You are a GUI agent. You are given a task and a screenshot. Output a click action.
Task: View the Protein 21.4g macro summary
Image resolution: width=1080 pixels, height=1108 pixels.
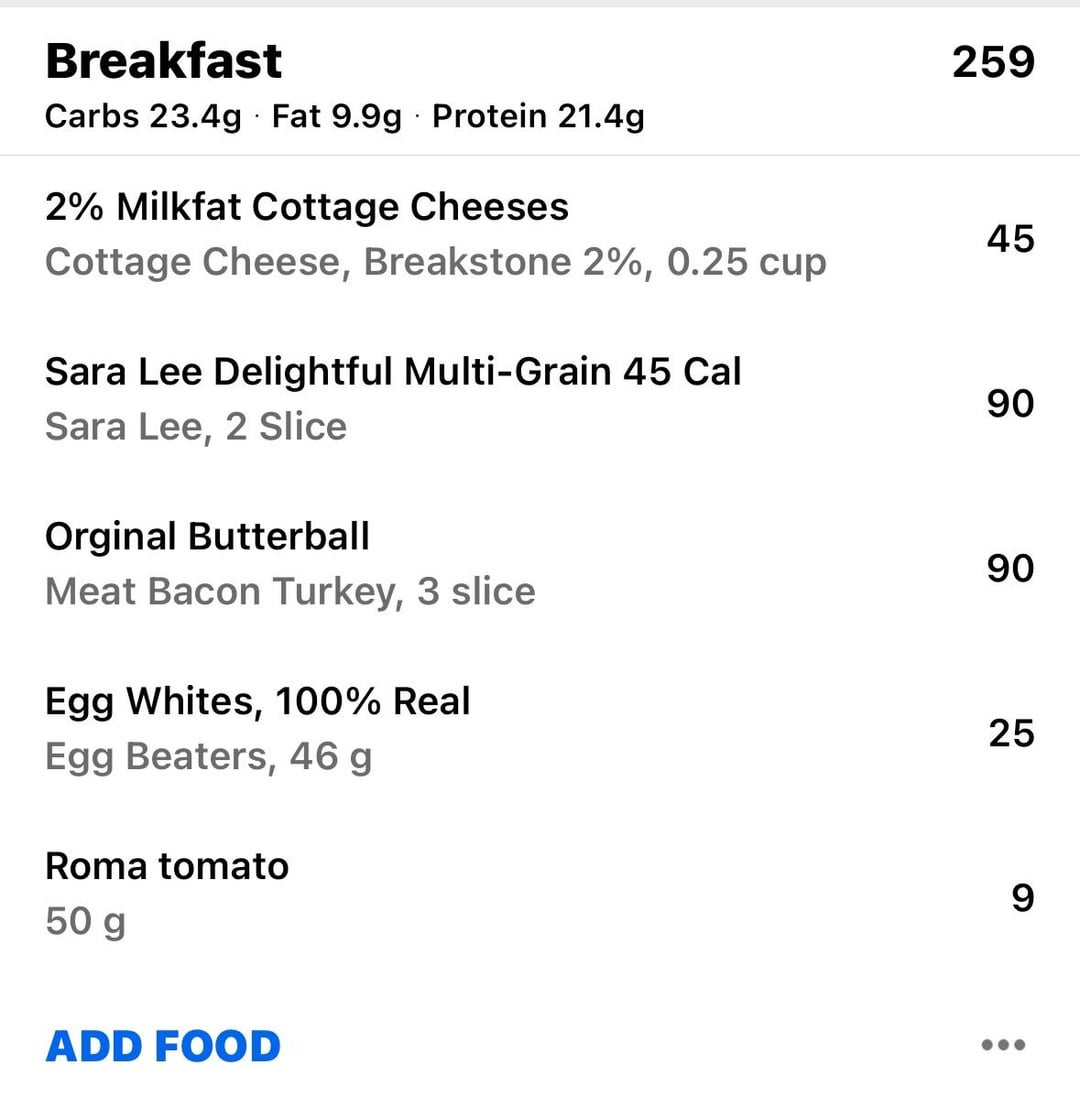538,117
